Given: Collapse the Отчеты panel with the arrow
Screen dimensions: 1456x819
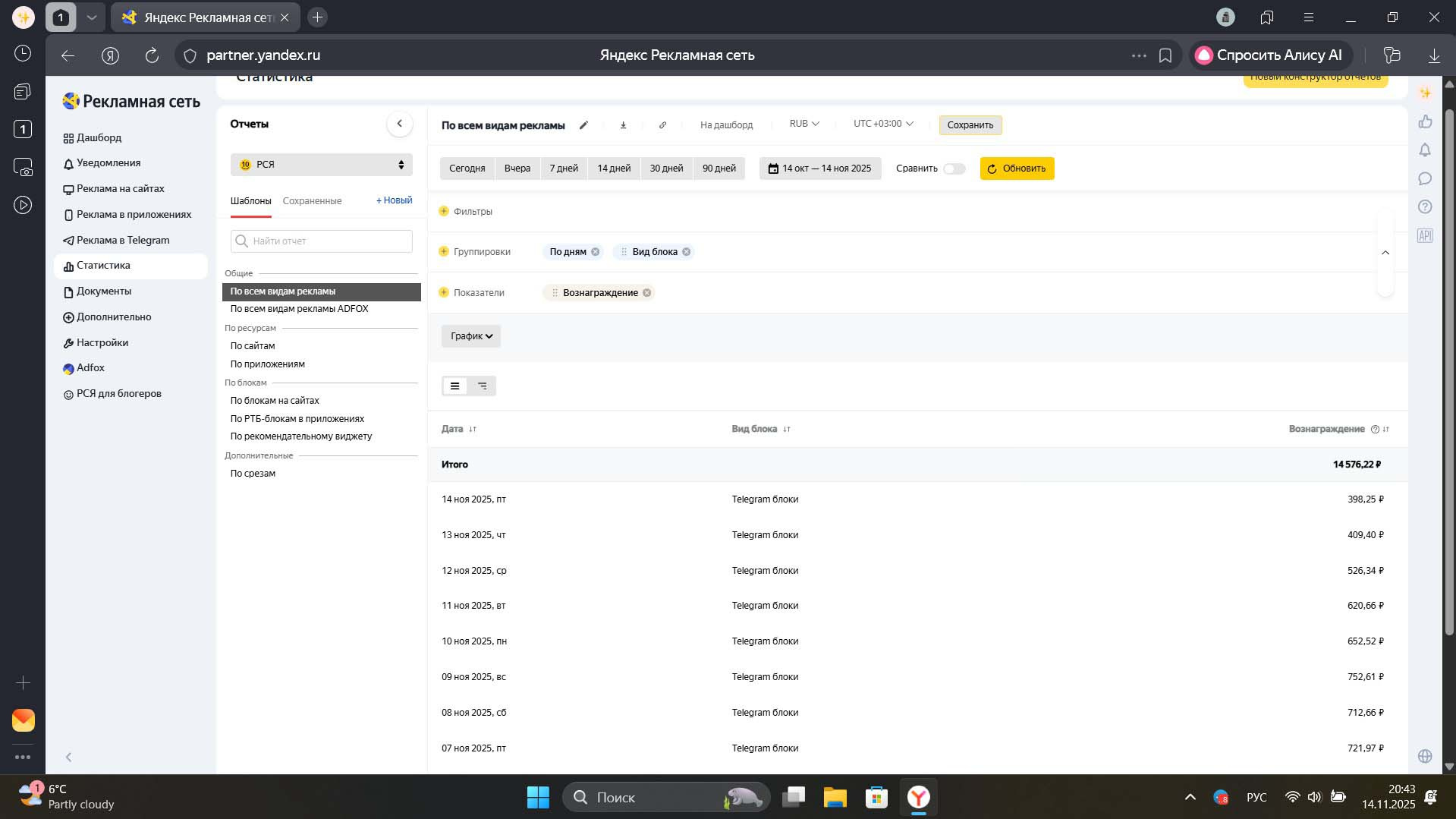Looking at the screenshot, I should (399, 124).
